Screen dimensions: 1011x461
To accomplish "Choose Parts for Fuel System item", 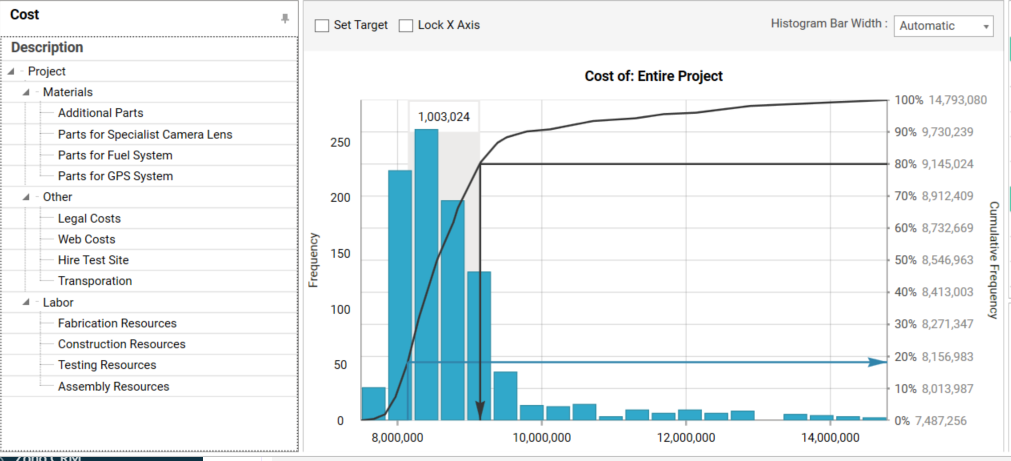I will click(x=115, y=156).
